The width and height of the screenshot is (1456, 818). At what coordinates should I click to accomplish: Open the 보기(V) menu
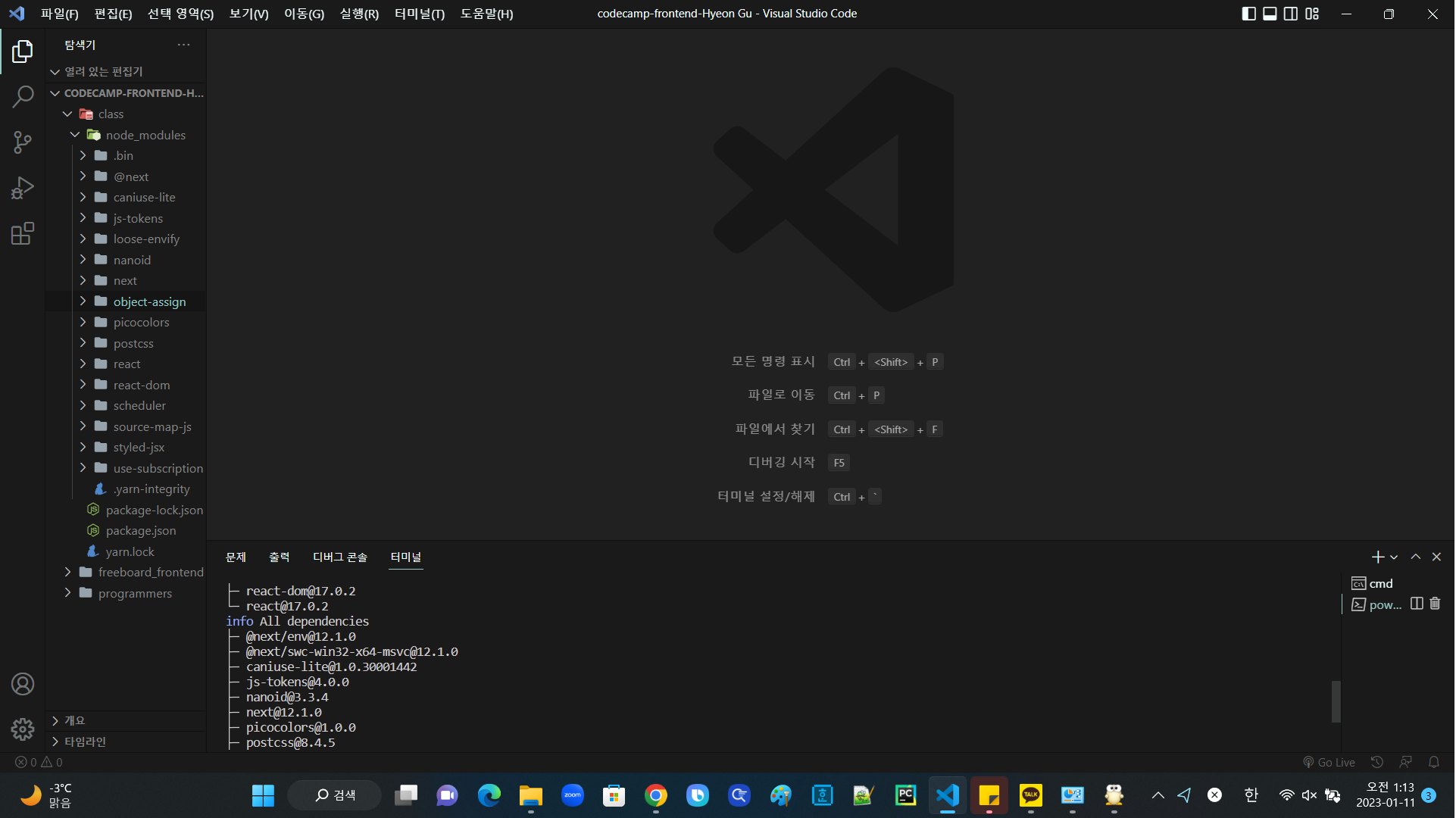tap(248, 14)
